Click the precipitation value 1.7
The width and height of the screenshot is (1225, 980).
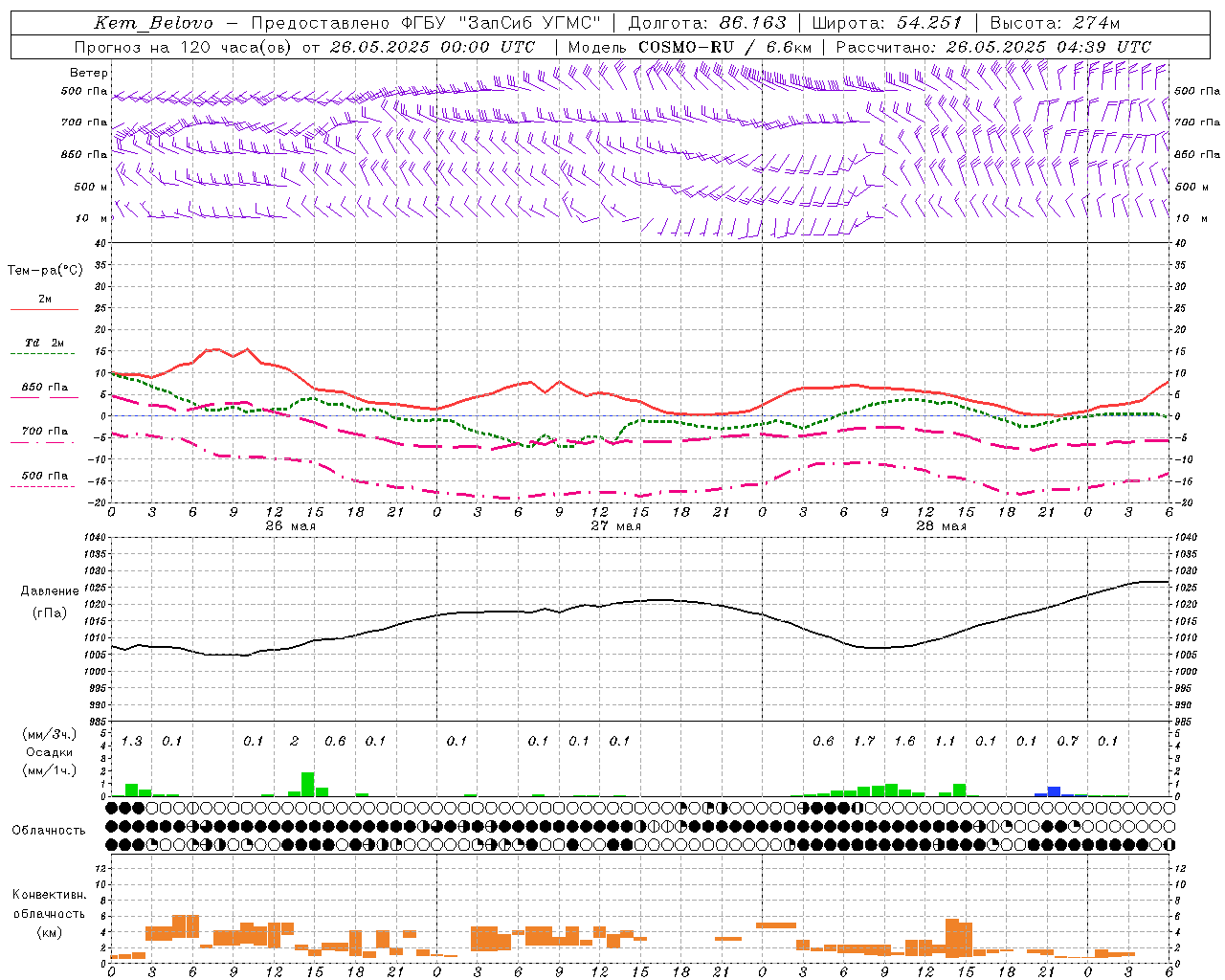(x=863, y=741)
